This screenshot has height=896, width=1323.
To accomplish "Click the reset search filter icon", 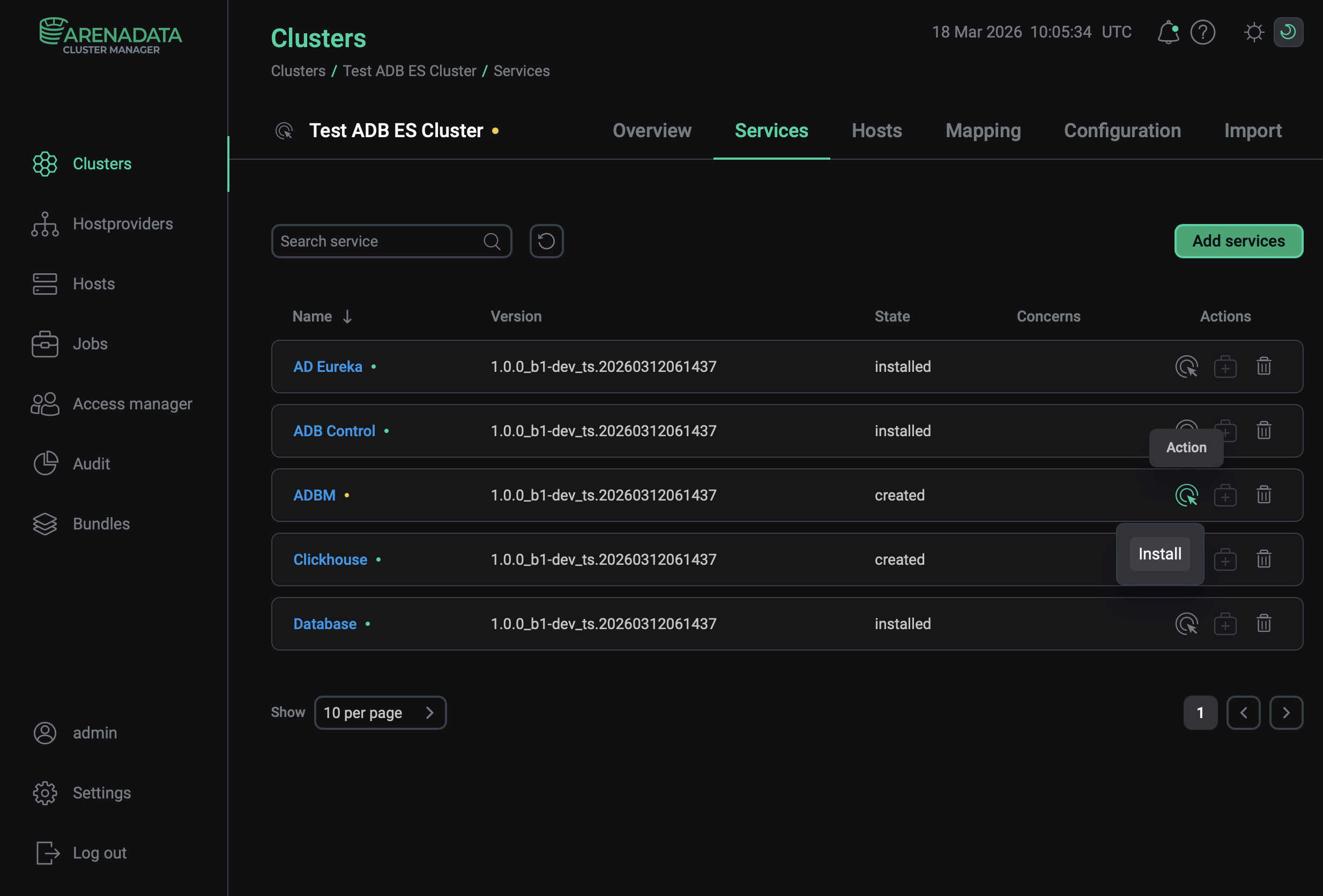I will (546, 241).
